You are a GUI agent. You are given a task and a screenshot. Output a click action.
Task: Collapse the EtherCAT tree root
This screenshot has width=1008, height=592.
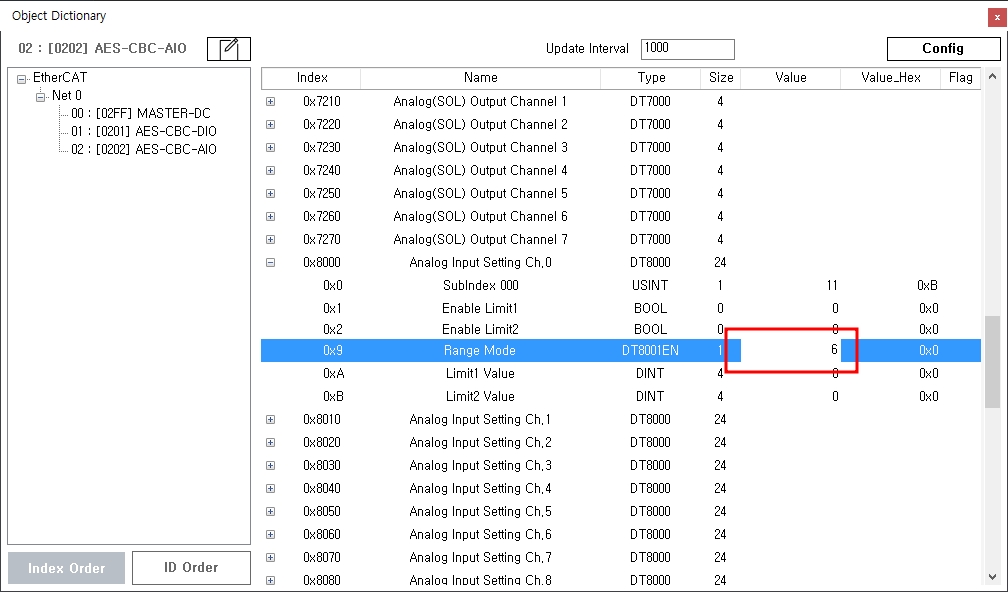pyautogui.click(x=22, y=78)
